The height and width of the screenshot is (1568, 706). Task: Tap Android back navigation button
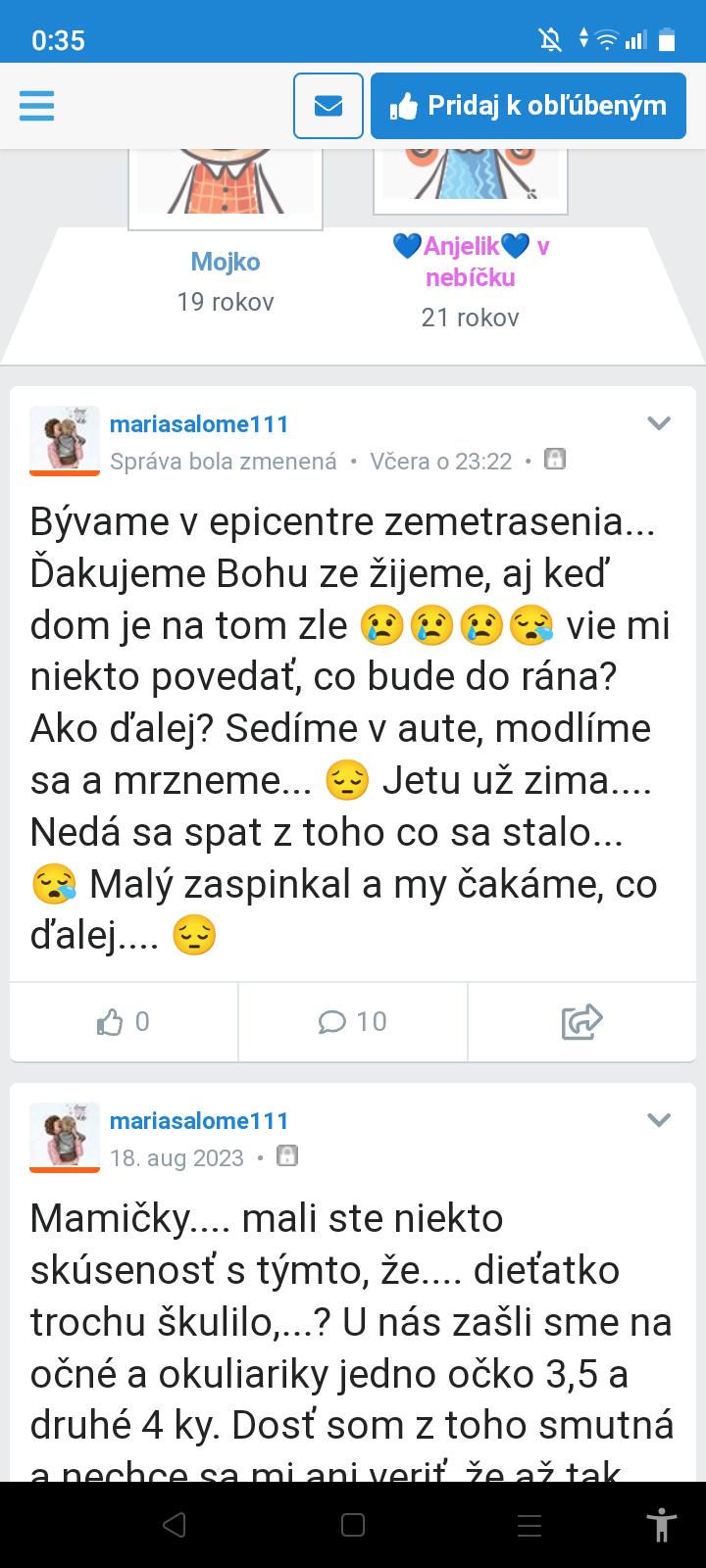tap(175, 1525)
